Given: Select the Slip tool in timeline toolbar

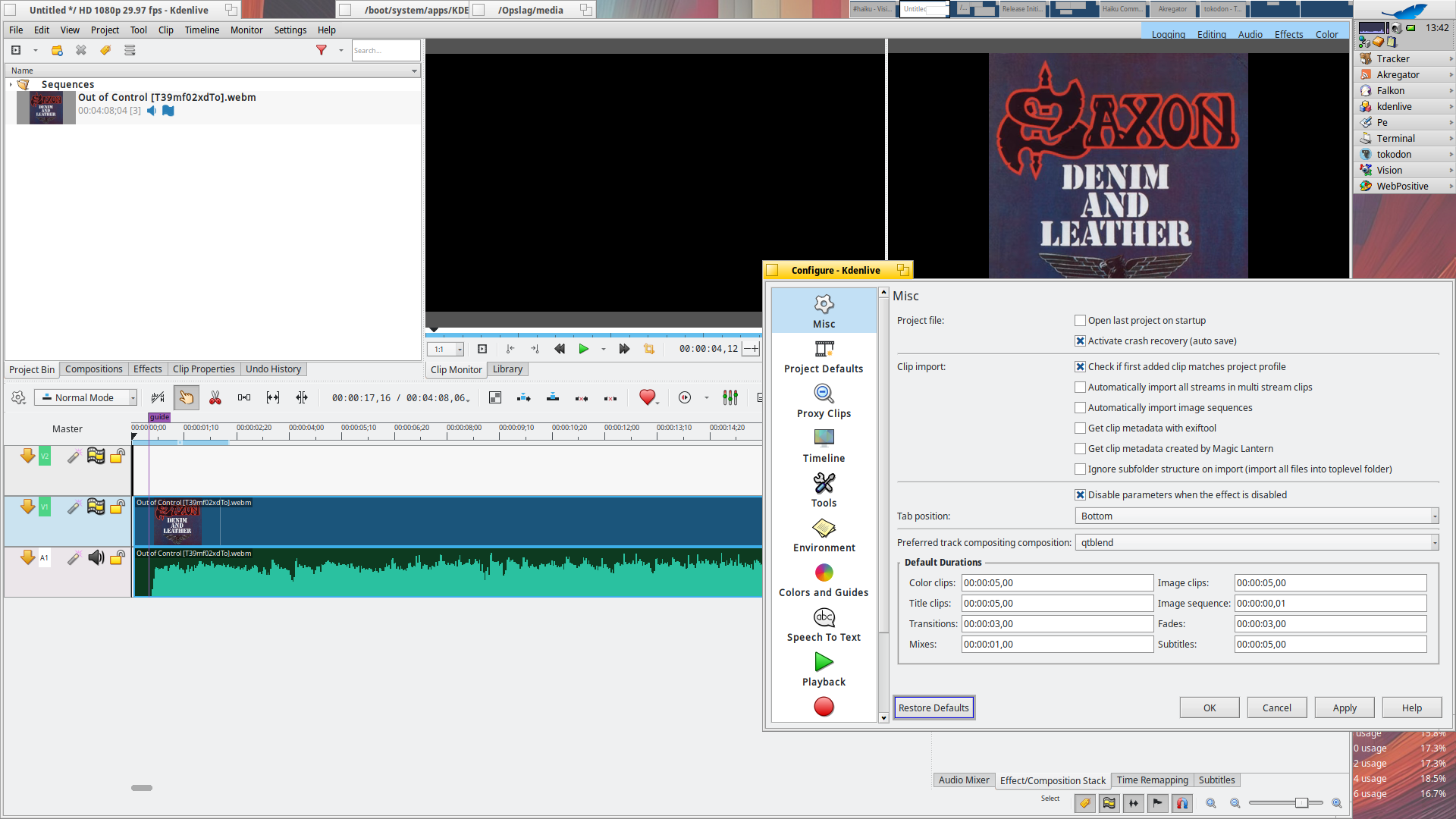Looking at the screenshot, I should coord(273,397).
